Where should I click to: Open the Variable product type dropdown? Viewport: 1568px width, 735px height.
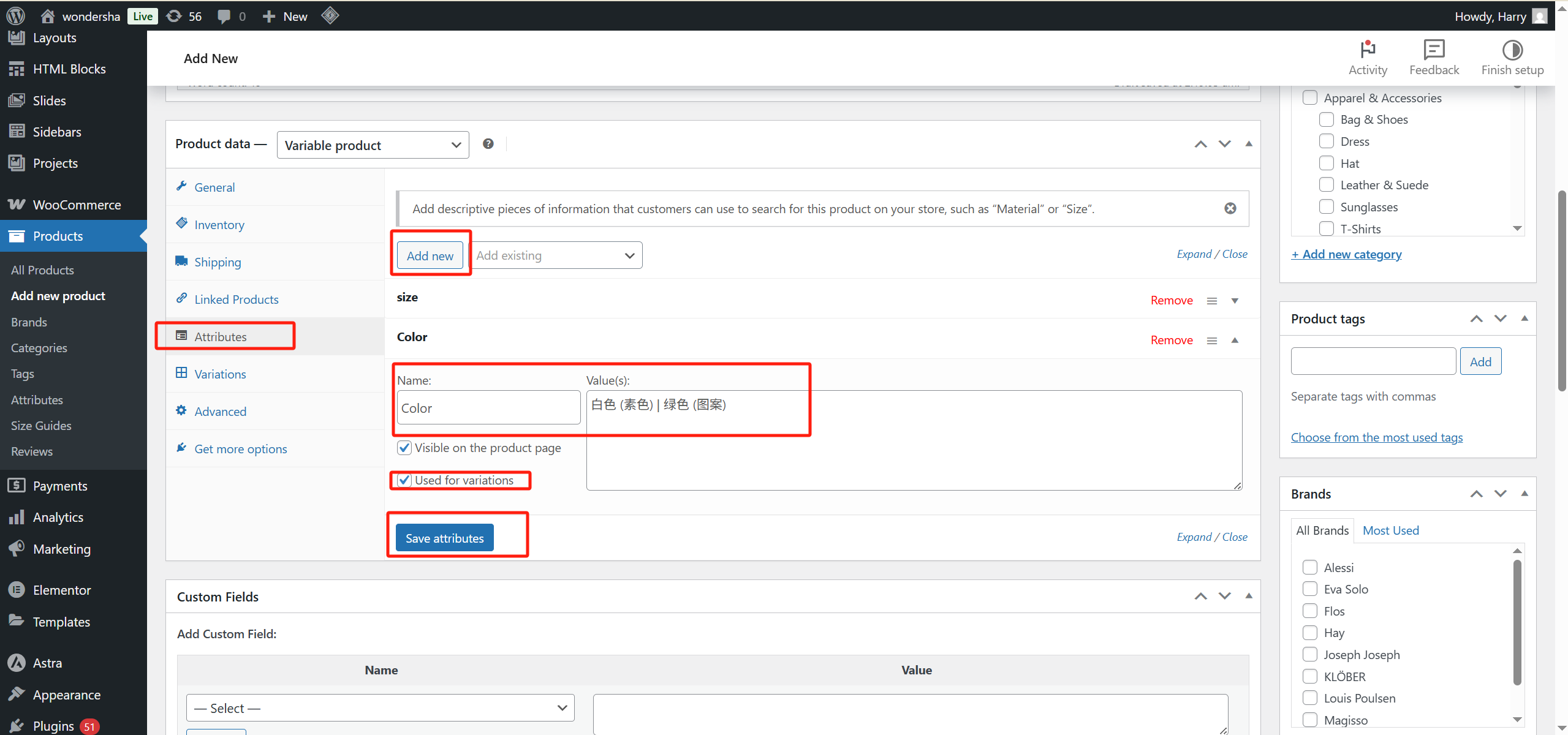pyautogui.click(x=373, y=145)
